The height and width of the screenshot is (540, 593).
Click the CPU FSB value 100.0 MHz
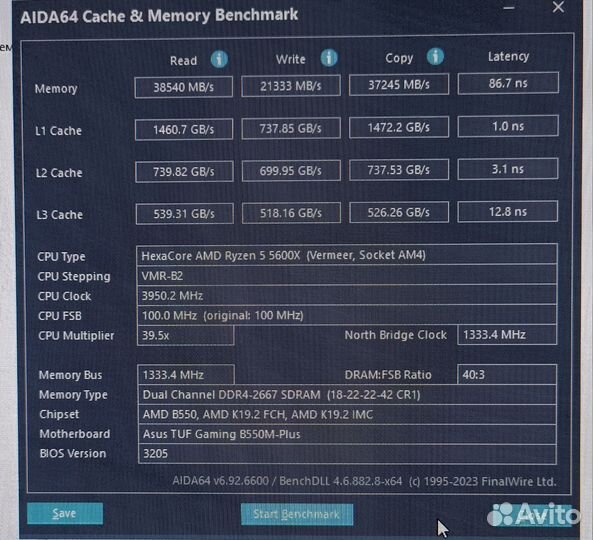coord(346,315)
